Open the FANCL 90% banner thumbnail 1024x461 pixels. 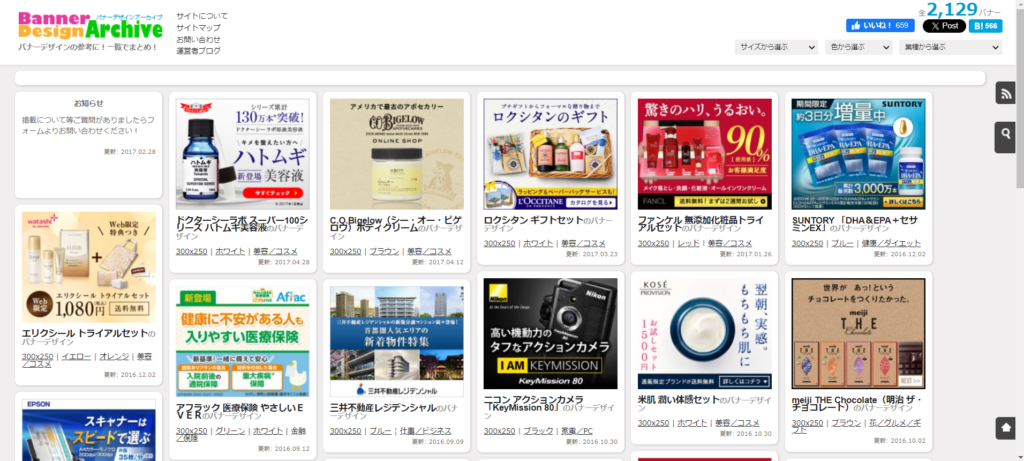click(x=705, y=154)
